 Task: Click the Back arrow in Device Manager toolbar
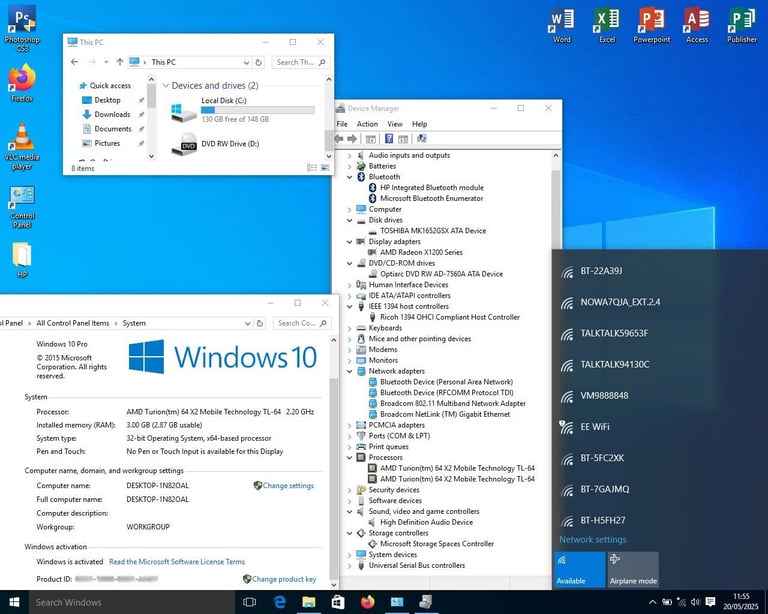339,139
